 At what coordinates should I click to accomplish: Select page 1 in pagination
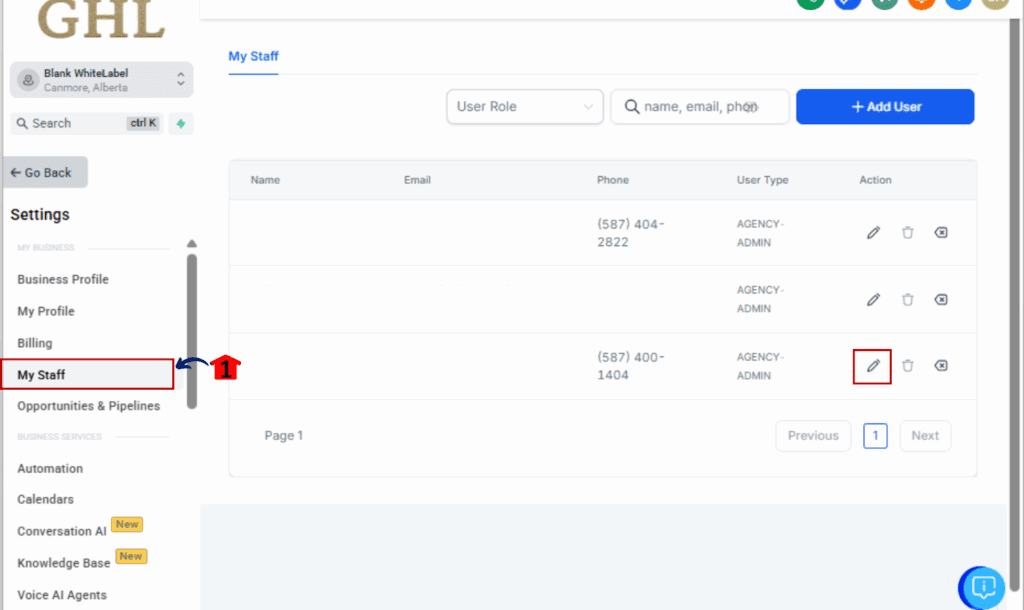(x=875, y=436)
